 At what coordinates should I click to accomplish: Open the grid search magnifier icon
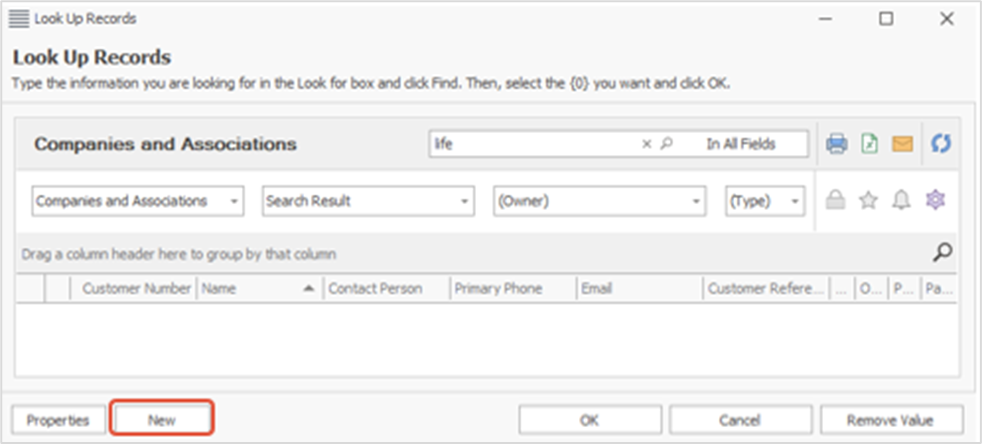(942, 253)
